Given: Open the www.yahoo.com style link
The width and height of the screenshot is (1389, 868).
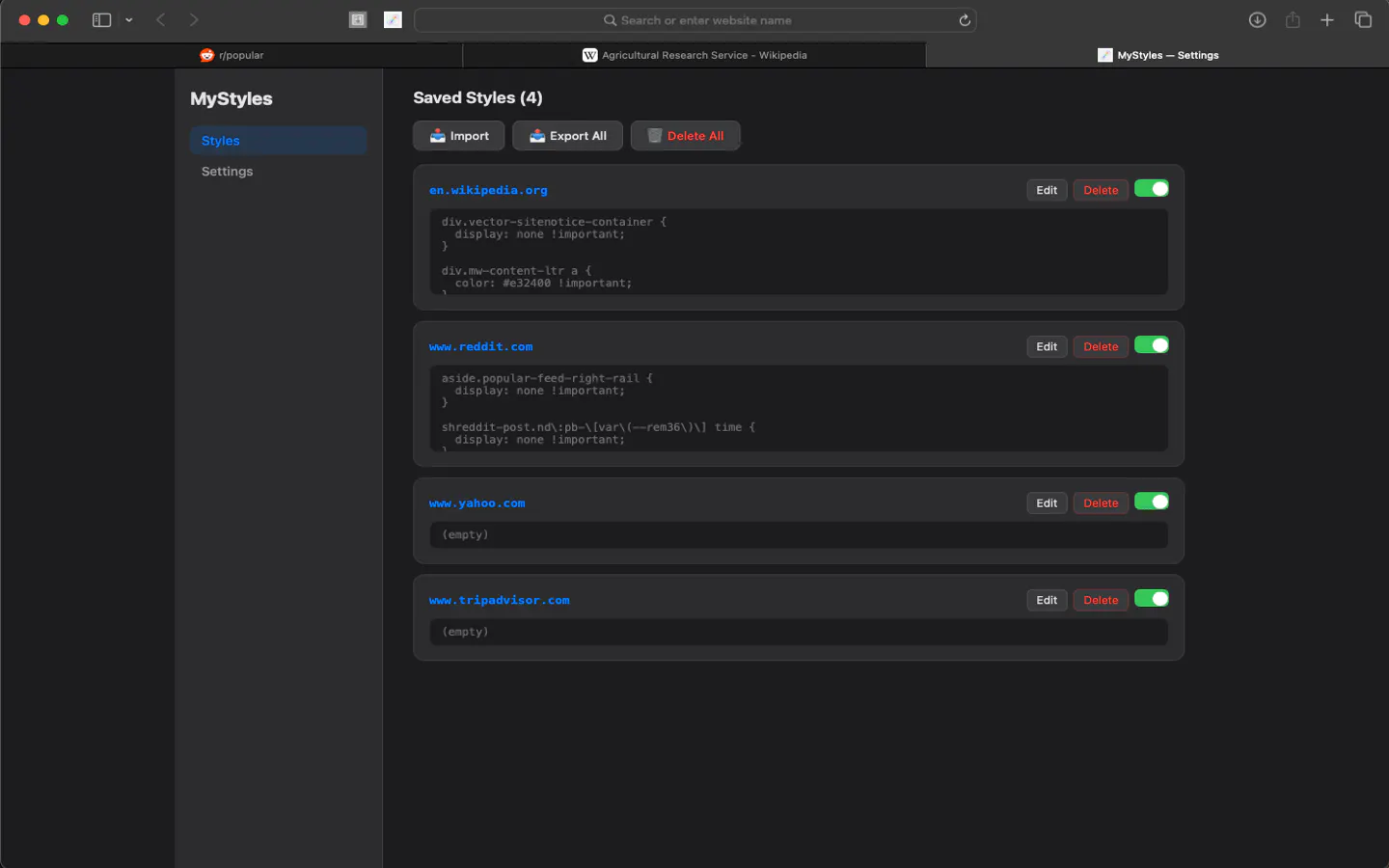Looking at the screenshot, I should click(477, 503).
